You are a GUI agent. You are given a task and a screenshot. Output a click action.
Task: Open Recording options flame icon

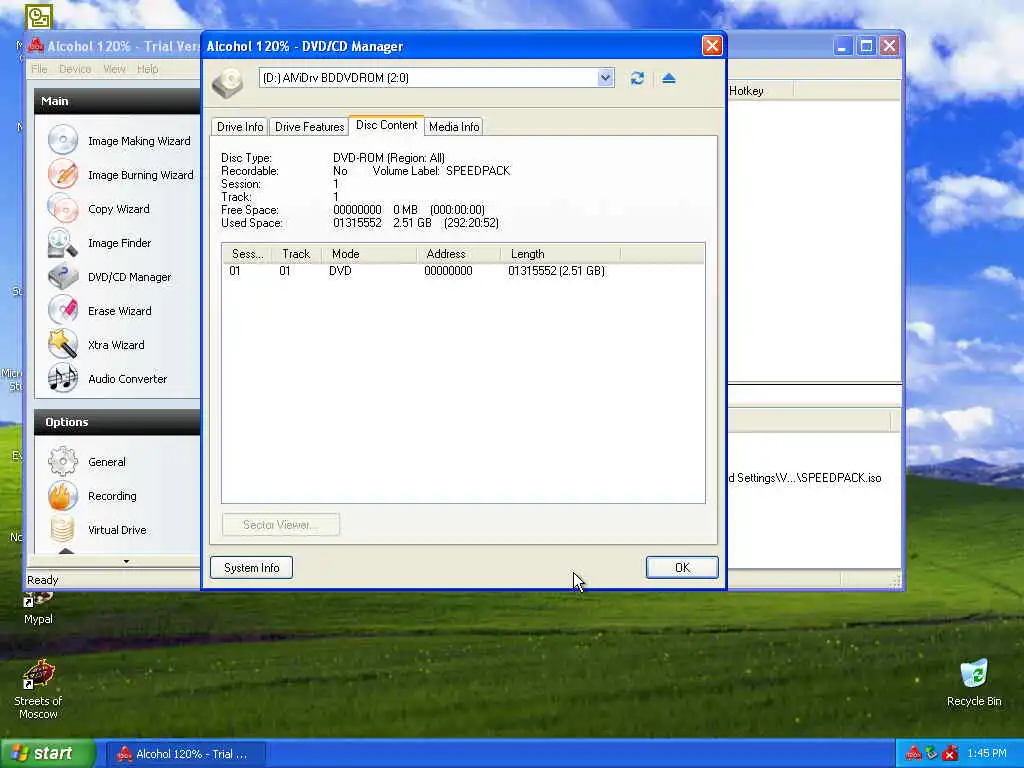point(63,495)
